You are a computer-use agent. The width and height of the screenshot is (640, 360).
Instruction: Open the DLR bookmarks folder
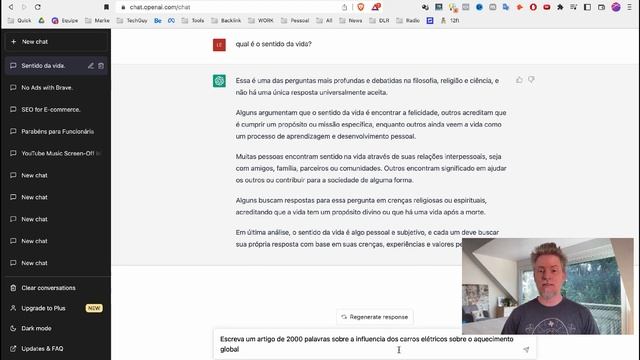tap(379, 20)
